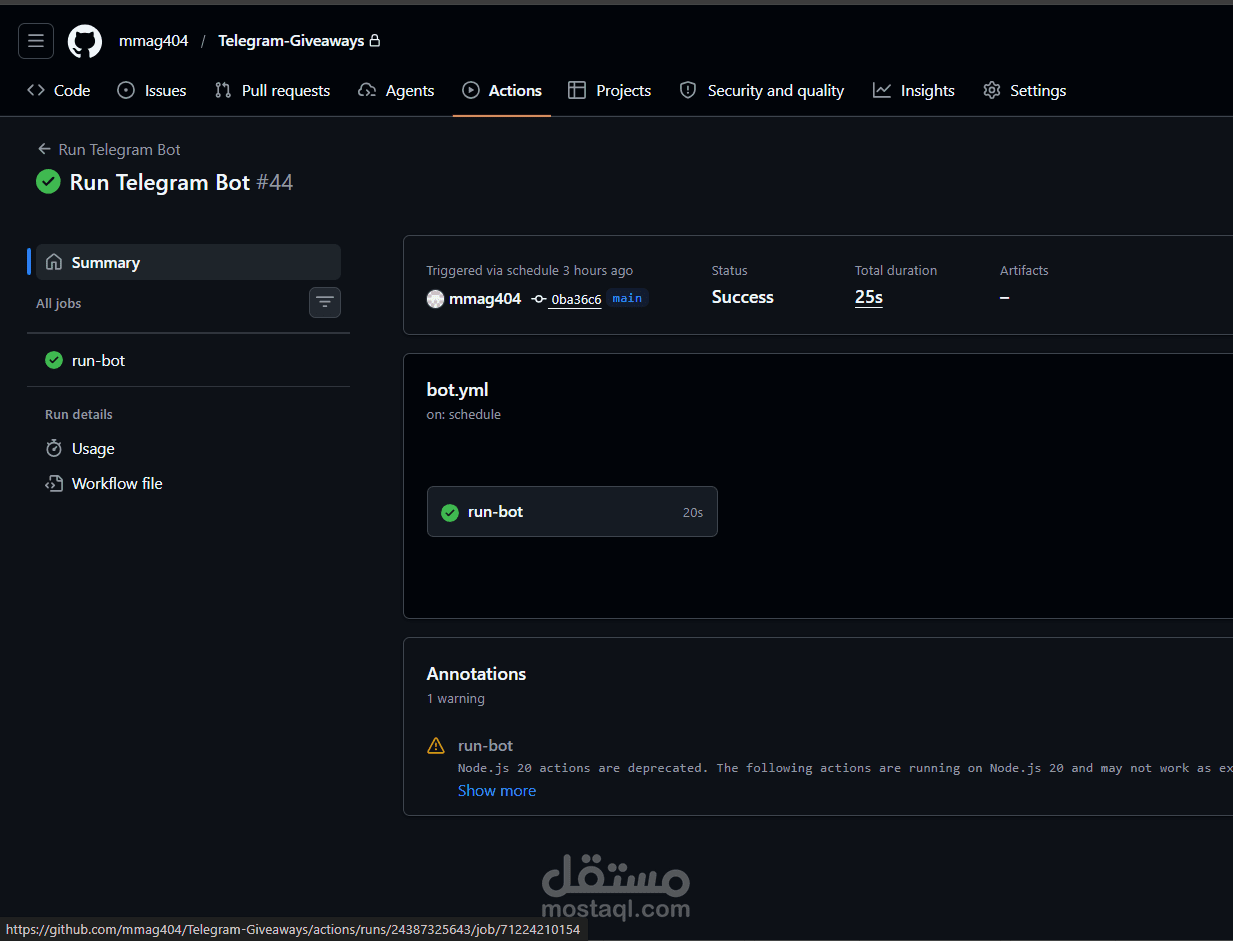Open the repository Settings tab
This screenshot has width=1233, height=941.
click(x=1025, y=91)
